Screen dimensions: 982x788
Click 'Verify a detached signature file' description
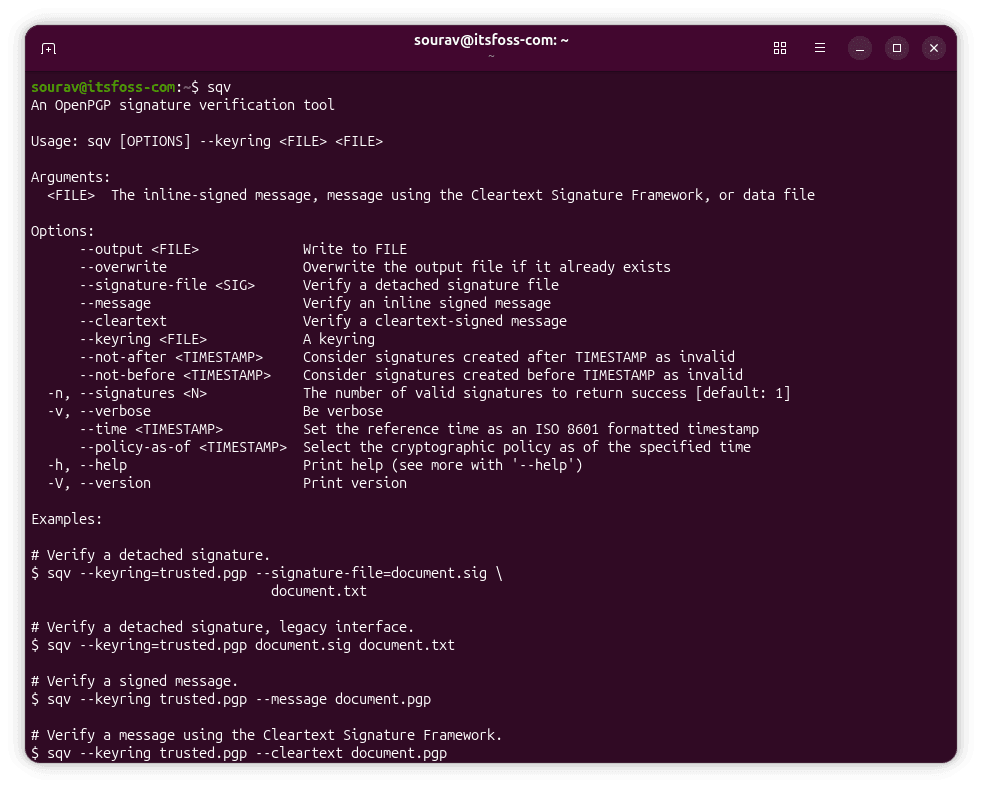click(x=431, y=286)
